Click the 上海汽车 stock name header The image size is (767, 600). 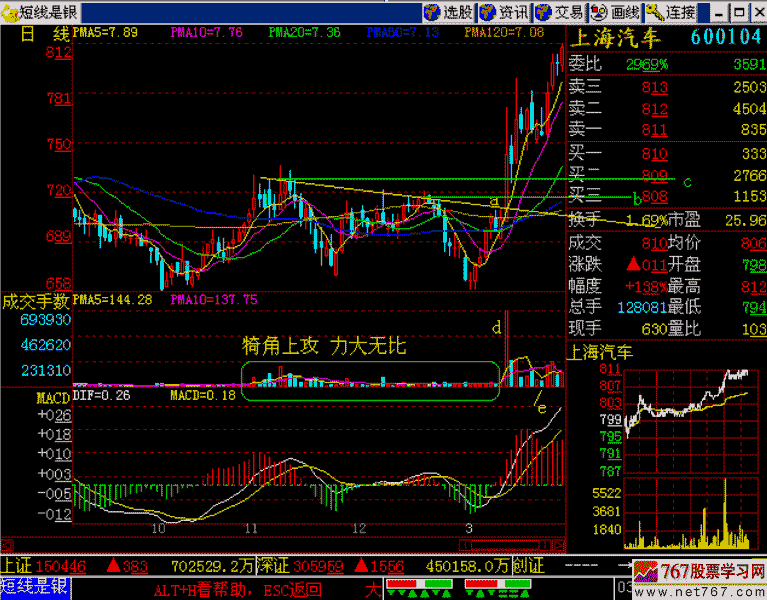pyautogui.click(x=615, y=38)
